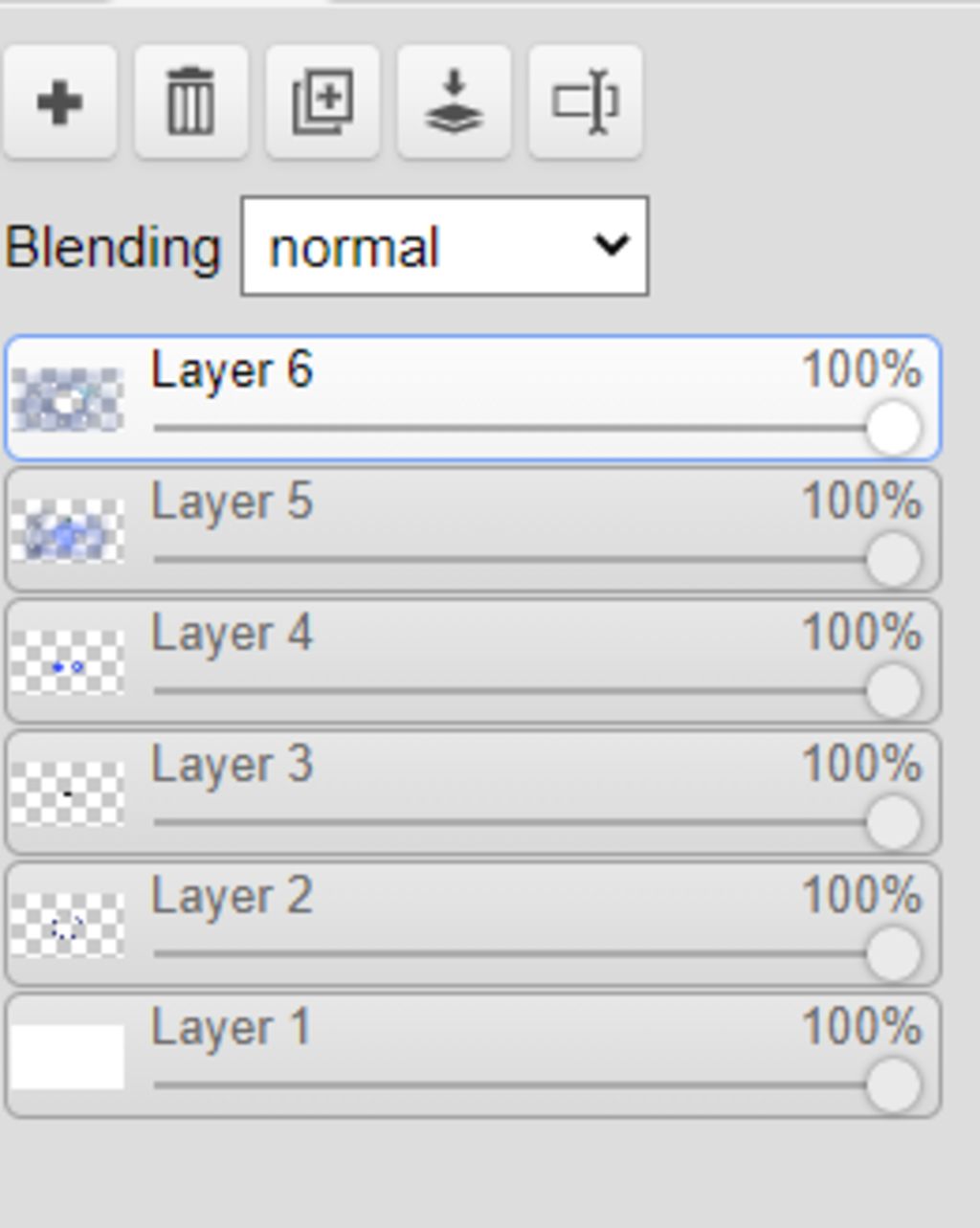This screenshot has width=980, height=1228.
Task: Select Layer 5 by its name
Action: (232, 502)
